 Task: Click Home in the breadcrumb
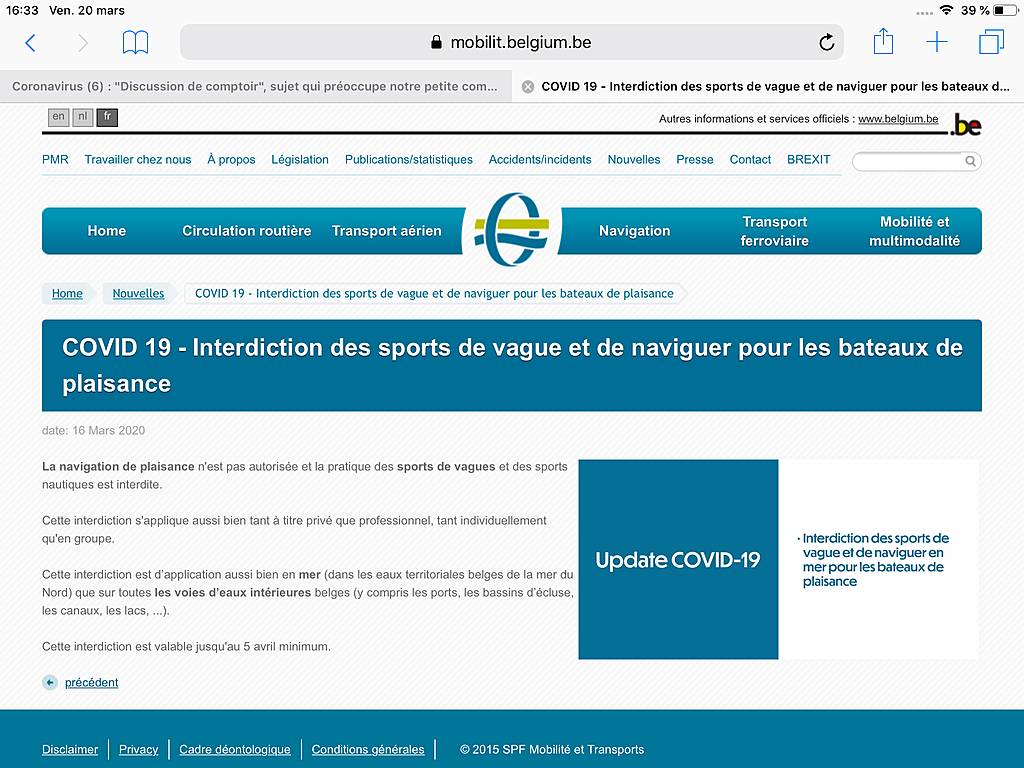click(67, 293)
